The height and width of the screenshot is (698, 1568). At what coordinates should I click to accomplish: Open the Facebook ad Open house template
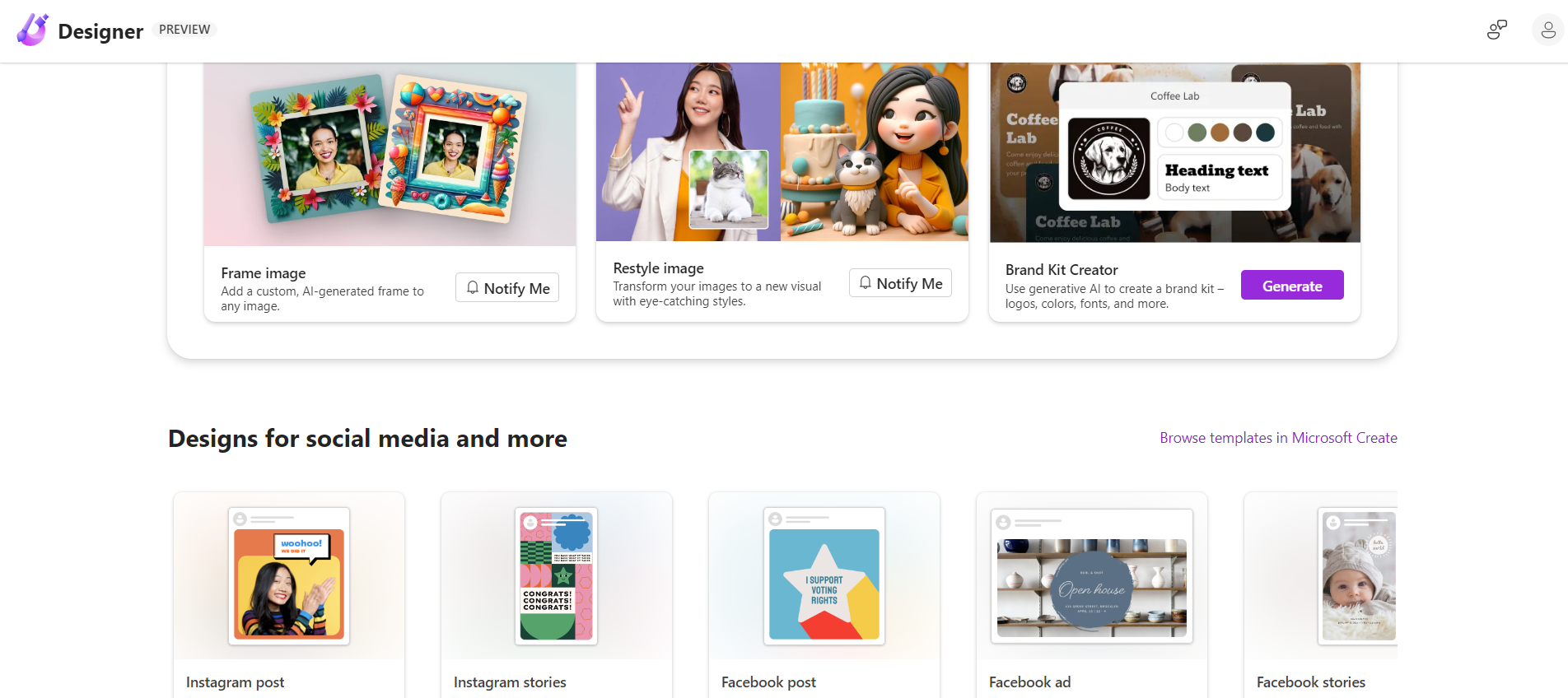click(x=1092, y=576)
